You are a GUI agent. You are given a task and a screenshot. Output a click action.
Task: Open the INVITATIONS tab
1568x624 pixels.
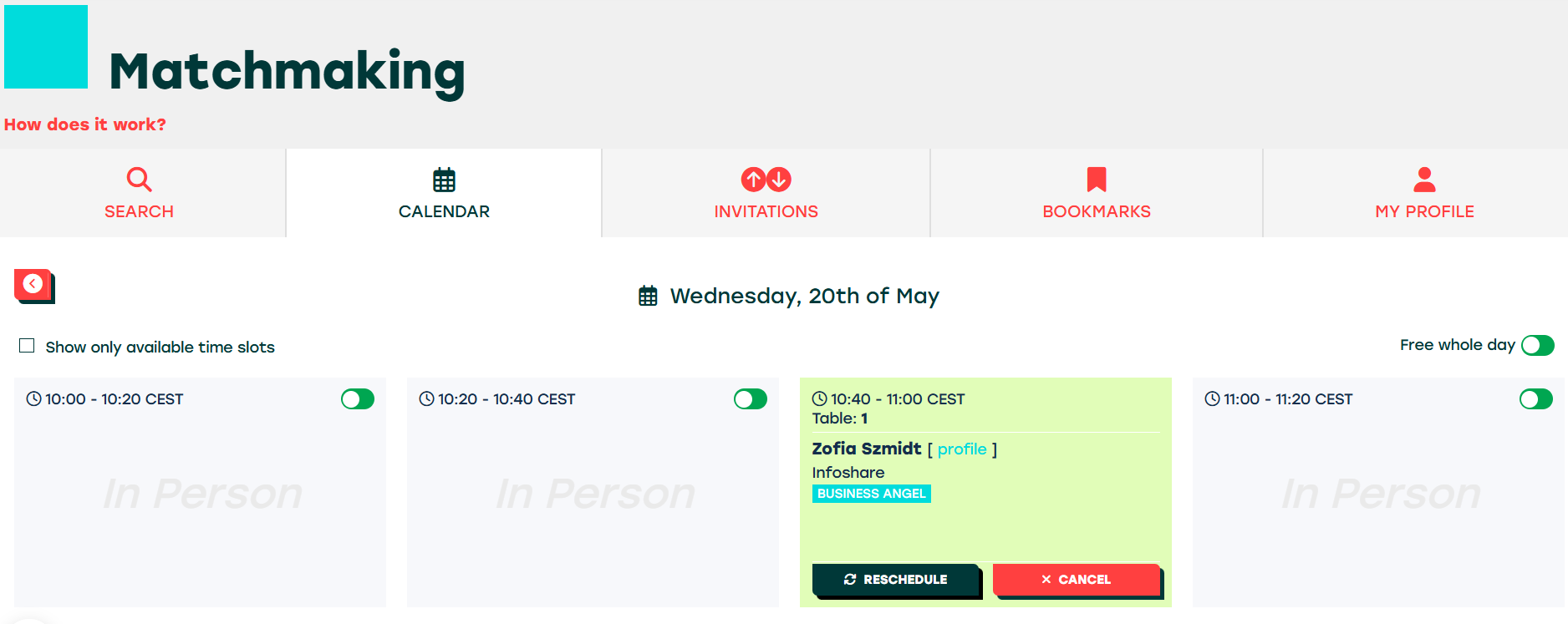[x=766, y=211]
